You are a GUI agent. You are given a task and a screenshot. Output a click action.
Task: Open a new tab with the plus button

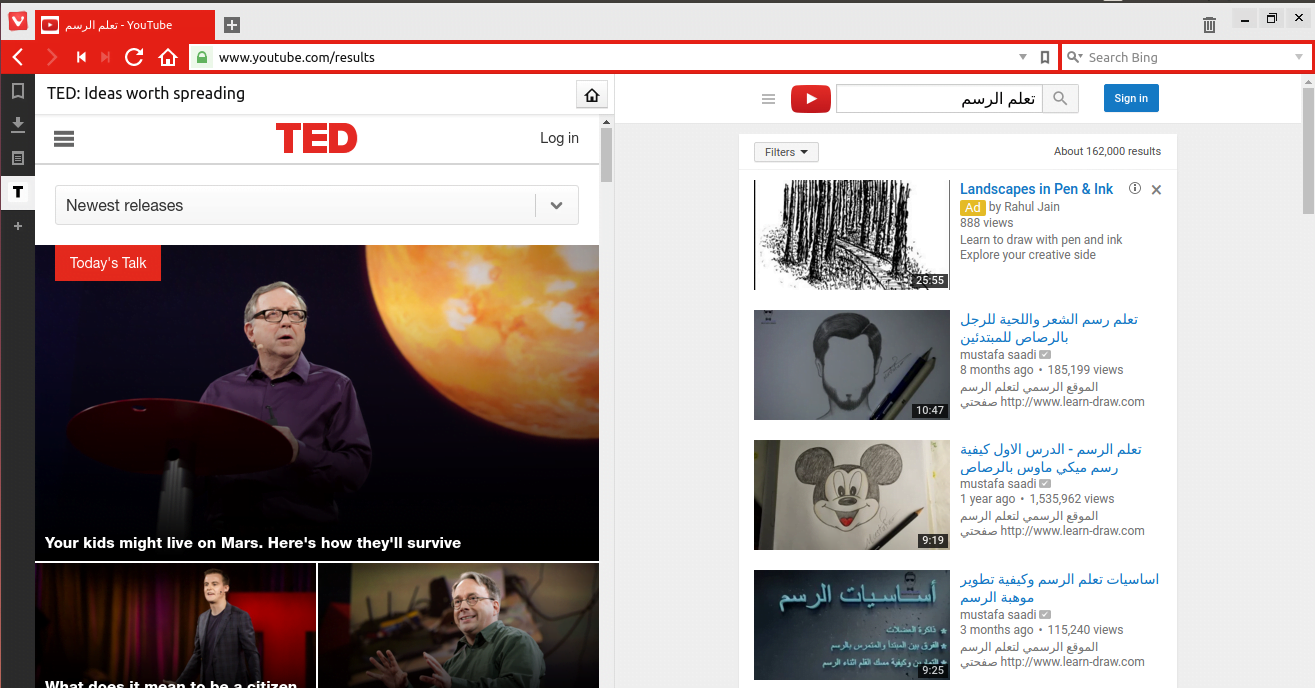click(231, 25)
